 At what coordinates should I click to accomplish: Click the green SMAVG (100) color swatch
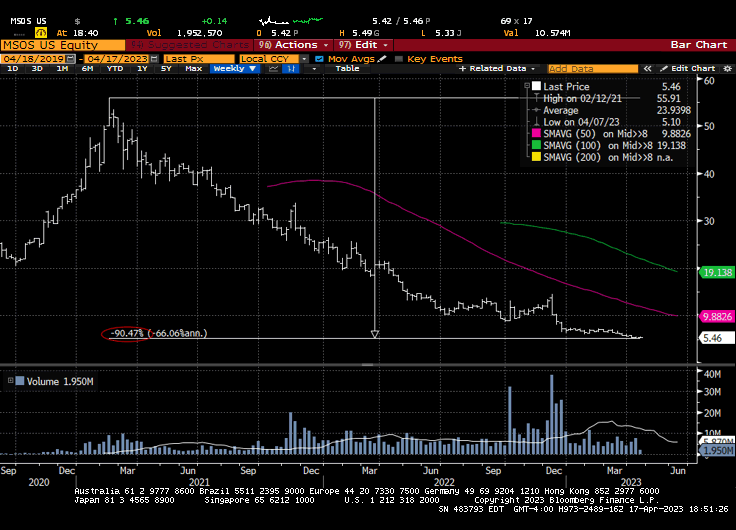point(536,145)
